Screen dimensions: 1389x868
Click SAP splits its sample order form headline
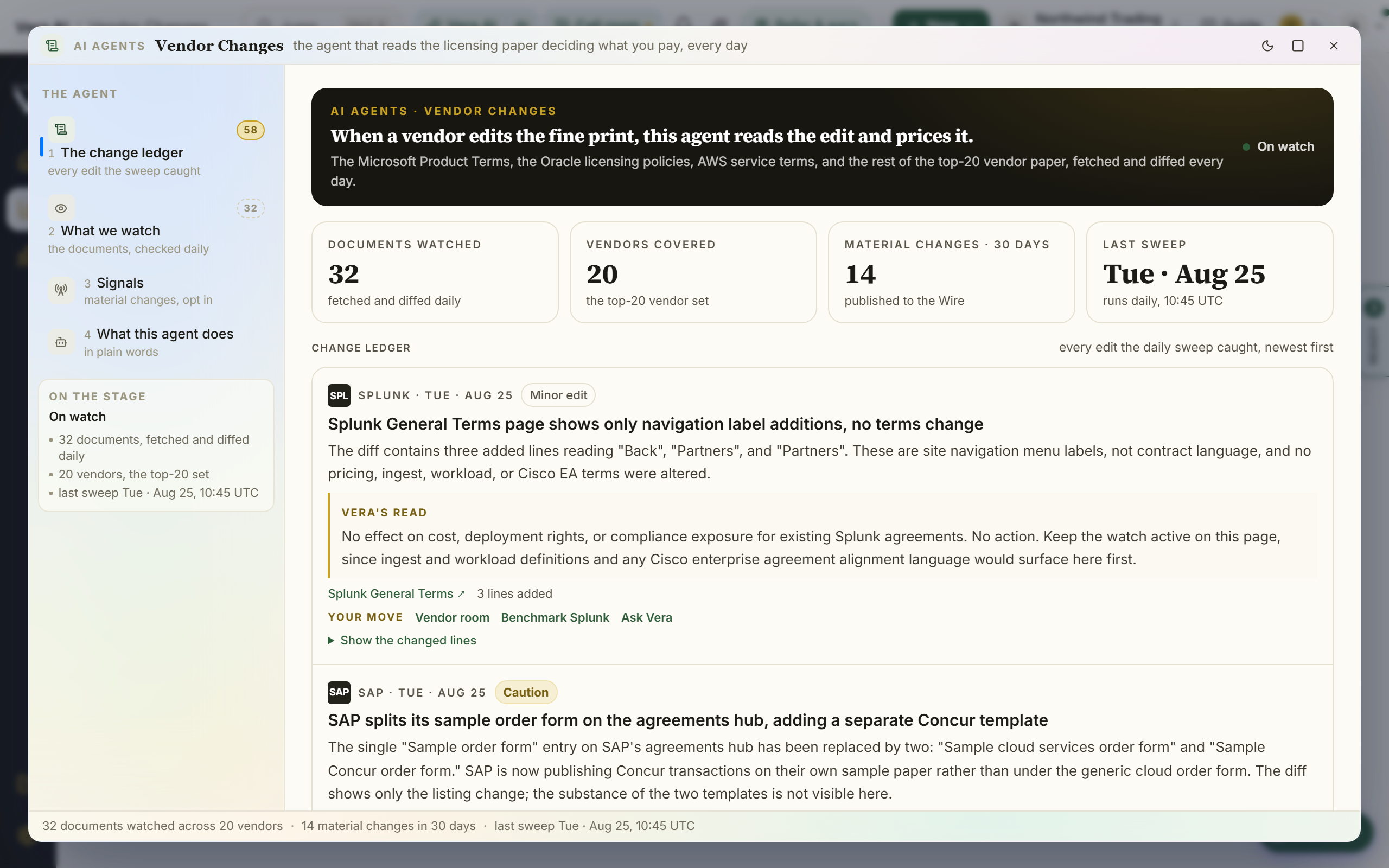click(x=687, y=720)
